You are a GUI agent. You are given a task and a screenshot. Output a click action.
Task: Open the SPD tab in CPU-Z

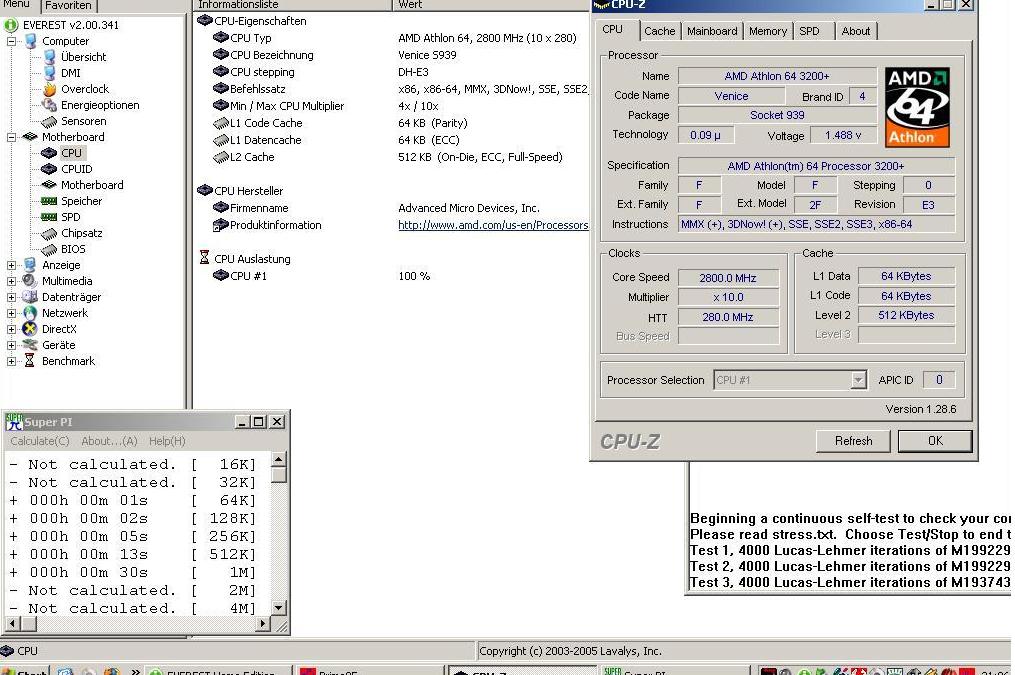click(x=809, y=31)
